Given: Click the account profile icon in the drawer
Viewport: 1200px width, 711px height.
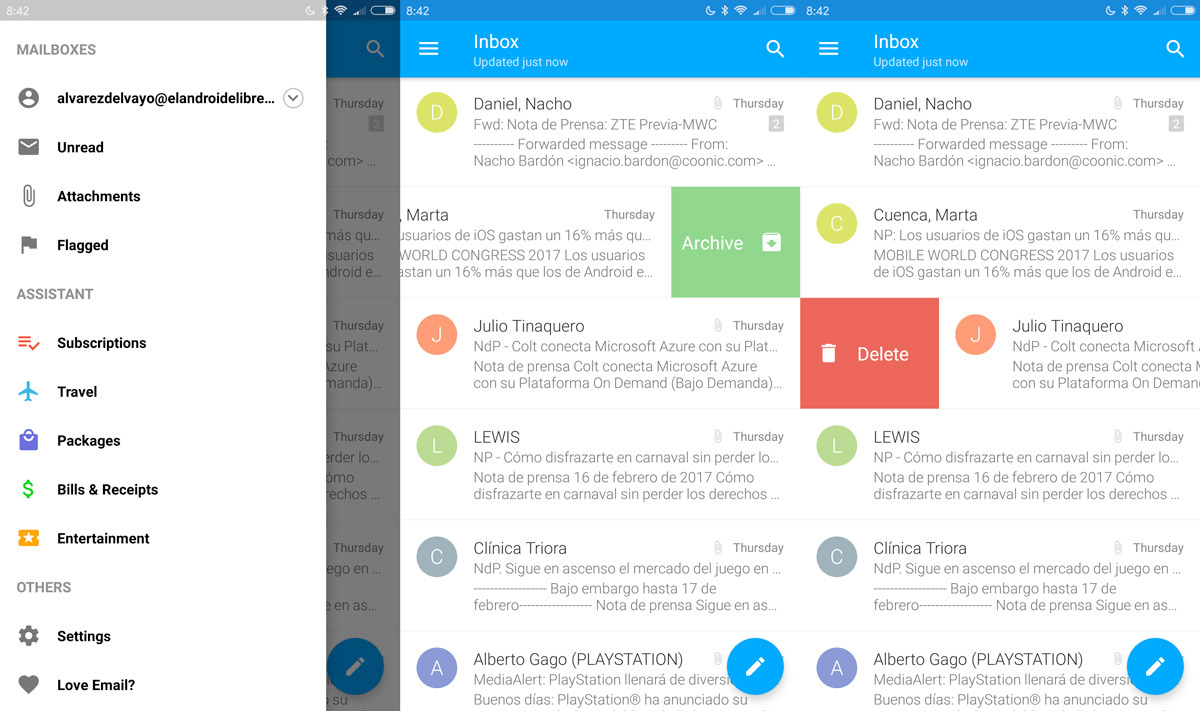Looking at the screenshot, I should pyautogui.click(x=29, y=98).
